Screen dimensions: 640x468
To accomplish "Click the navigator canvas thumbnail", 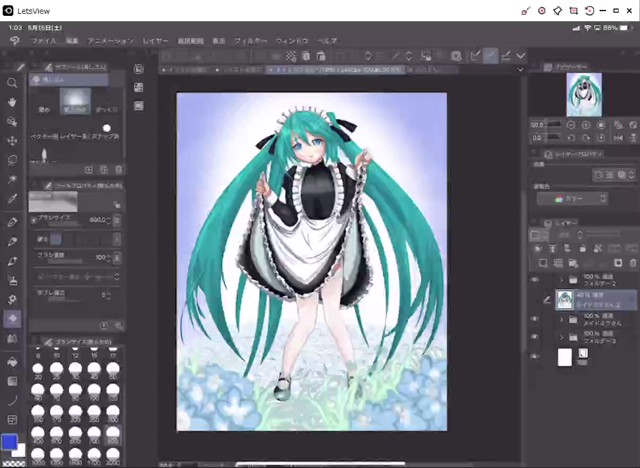I will [584, 95].
